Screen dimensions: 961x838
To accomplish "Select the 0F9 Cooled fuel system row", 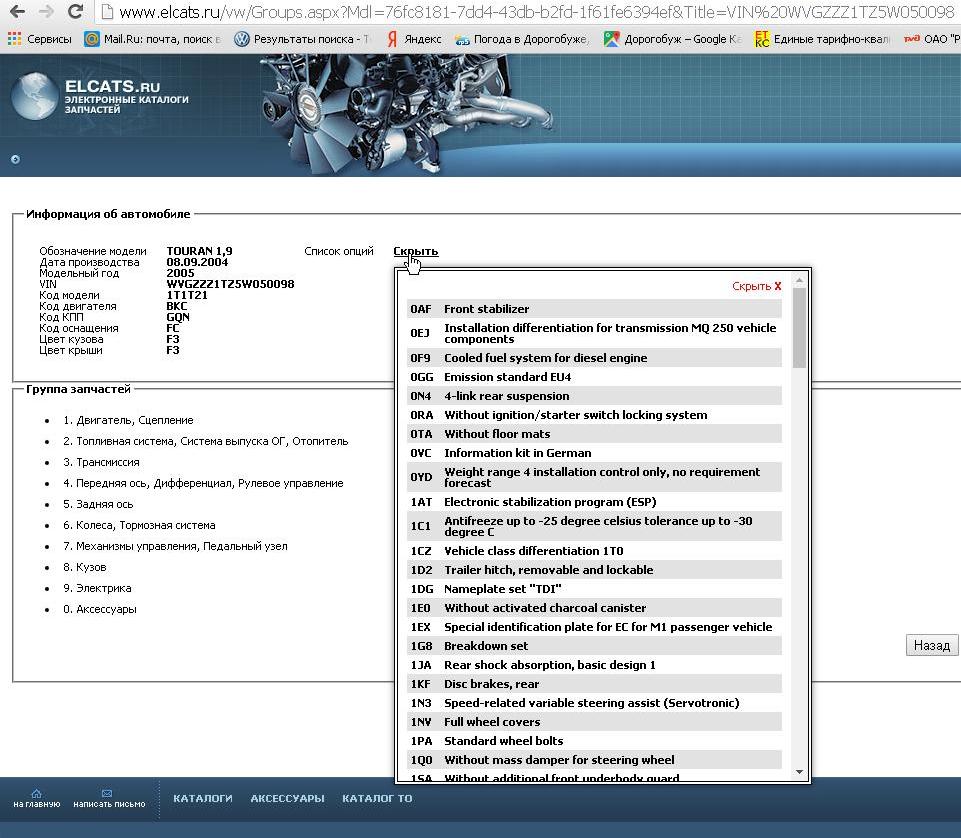I will tap(594, 358).
